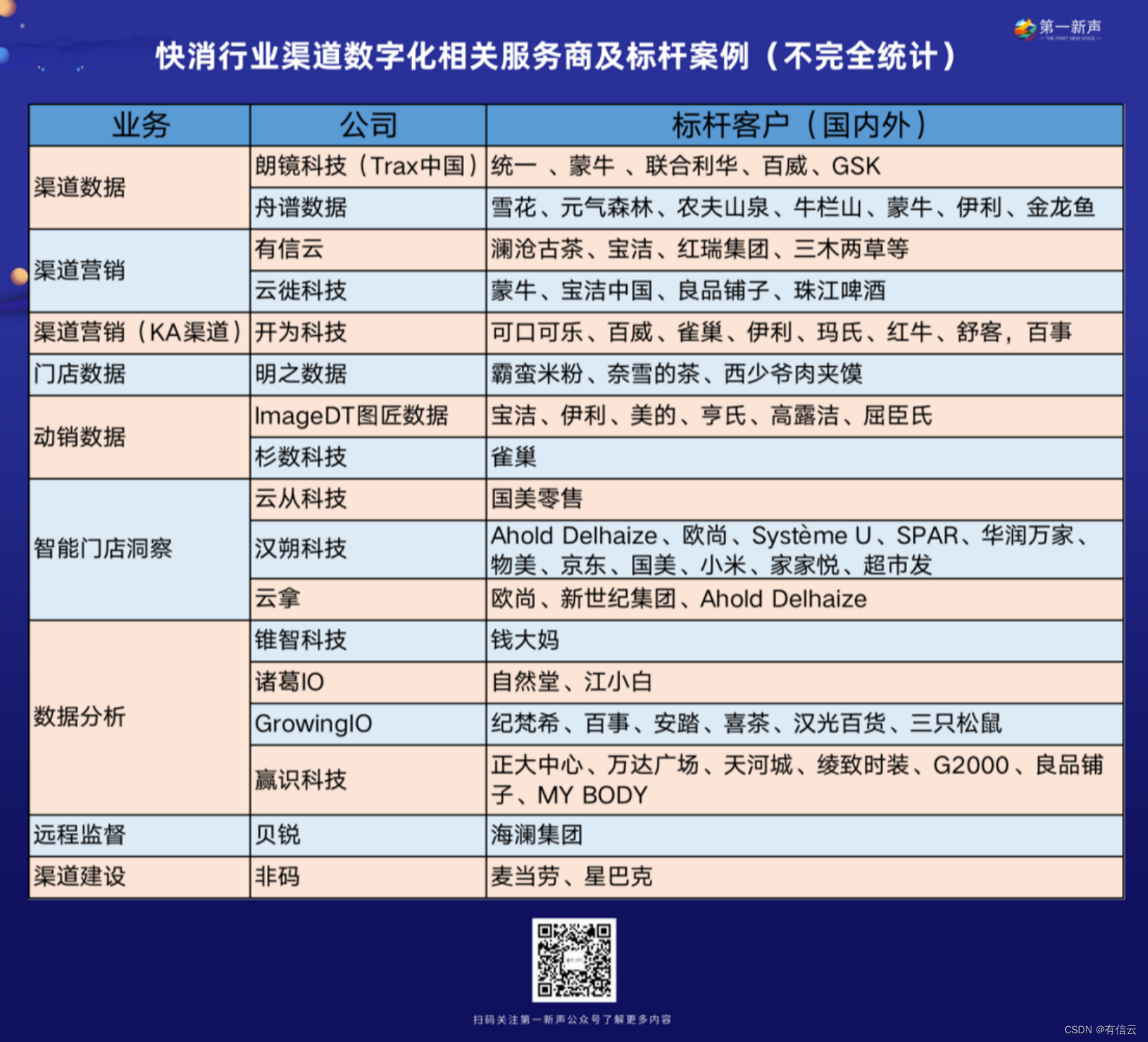Click the 数据分析 business cell
The width and height of the screenshot is (1148, 1042).
tap(140, 717)
